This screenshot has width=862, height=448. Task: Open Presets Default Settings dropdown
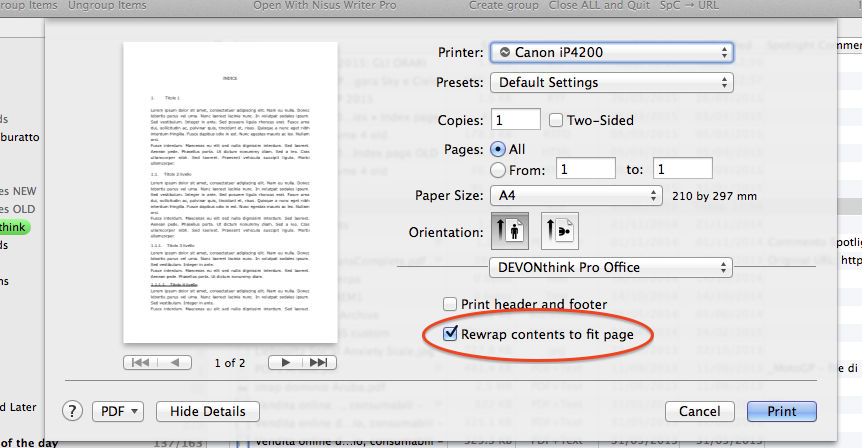click(611, 82)
